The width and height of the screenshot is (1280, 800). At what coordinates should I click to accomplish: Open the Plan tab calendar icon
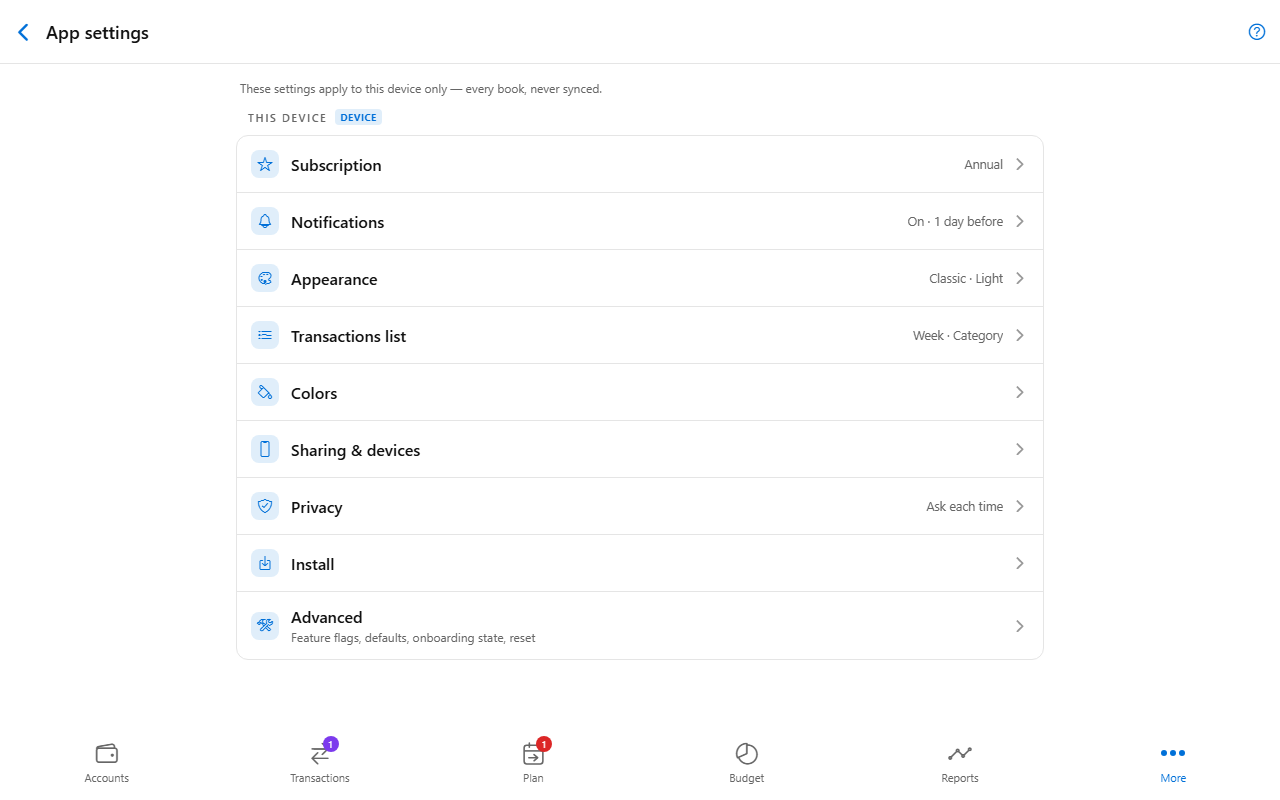click(533, 754)
